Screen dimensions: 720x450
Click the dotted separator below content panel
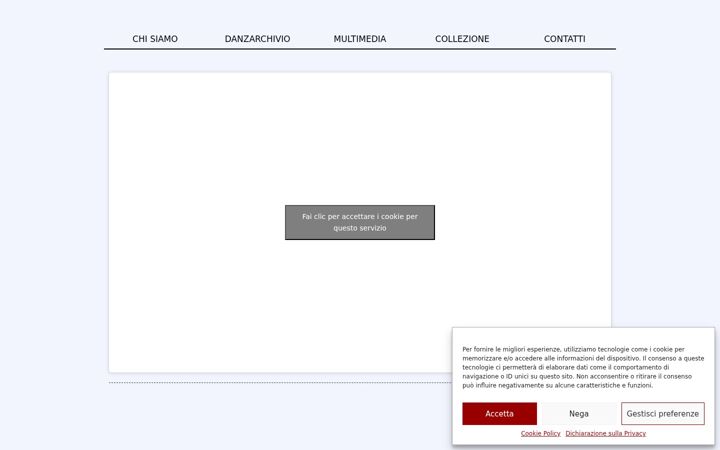[x=280, y=382]
